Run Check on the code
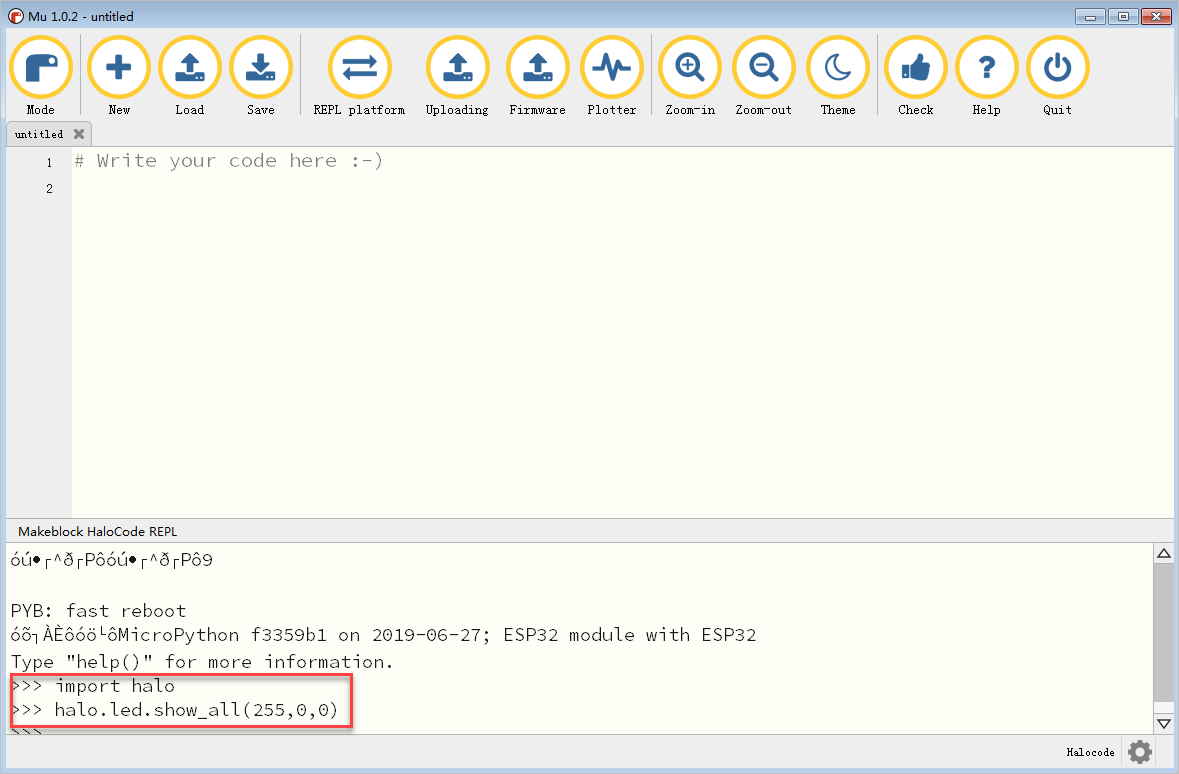This screenshot has width=1179, height=774. [915, 68]
